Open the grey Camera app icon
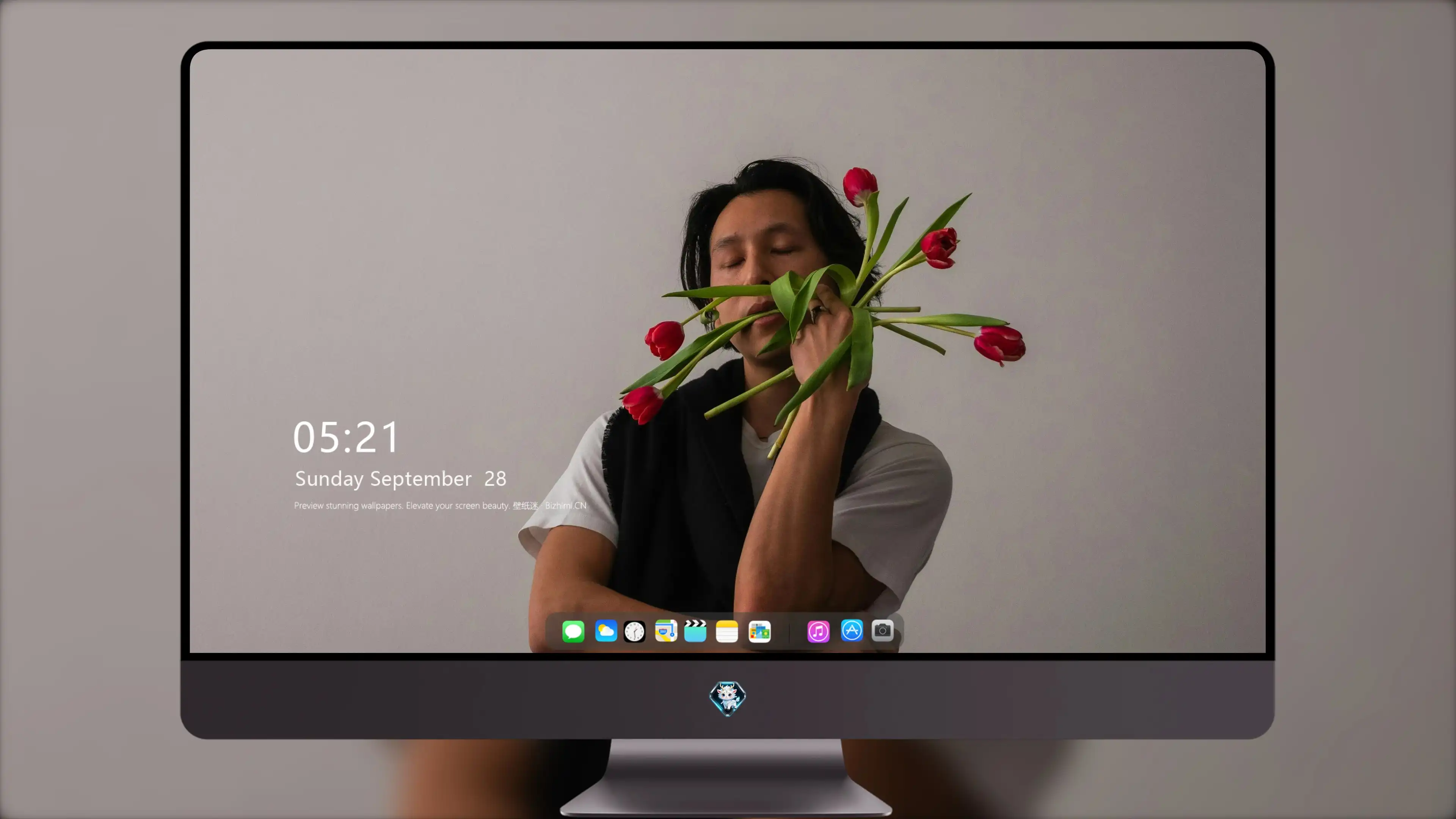The image size is (1456, 819). point(882,631)
